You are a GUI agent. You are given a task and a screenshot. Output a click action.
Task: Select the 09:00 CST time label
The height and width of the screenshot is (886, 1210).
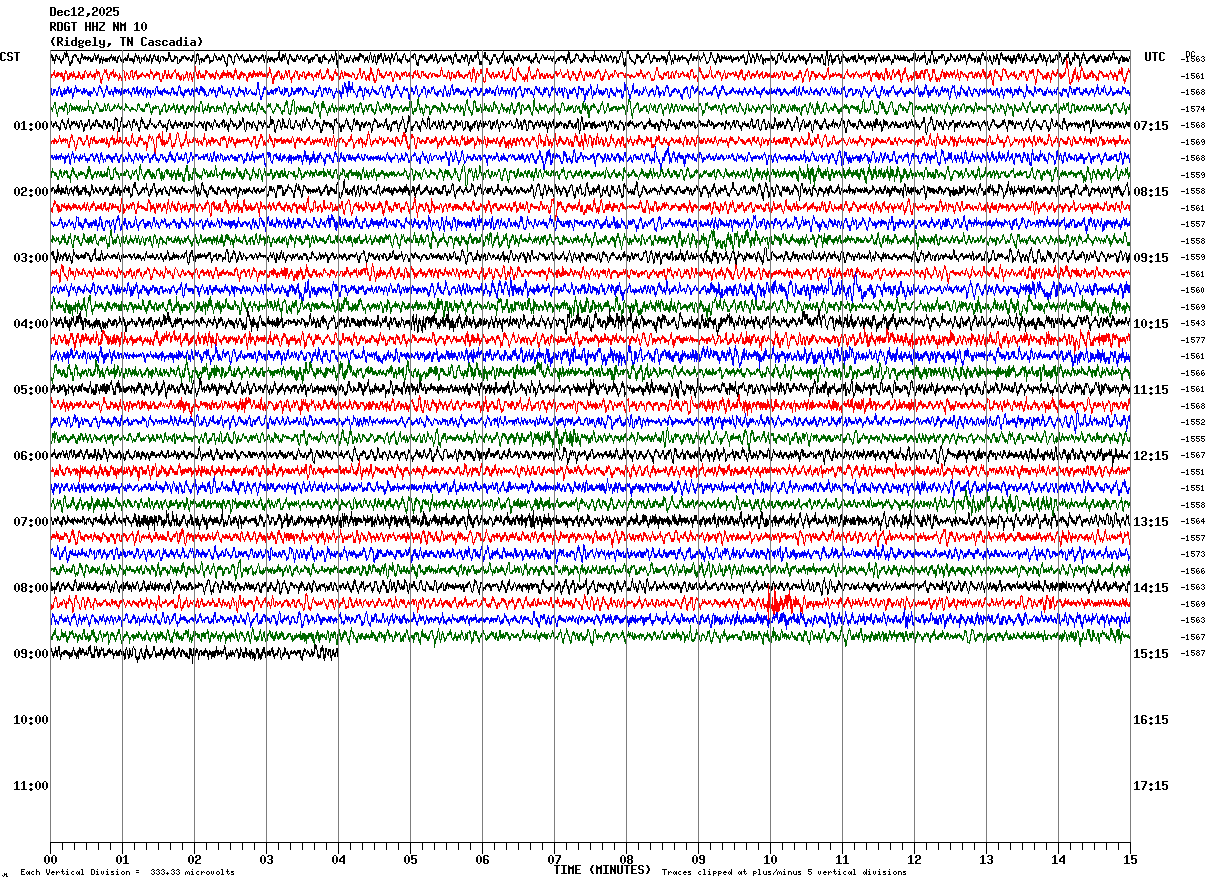30,654
